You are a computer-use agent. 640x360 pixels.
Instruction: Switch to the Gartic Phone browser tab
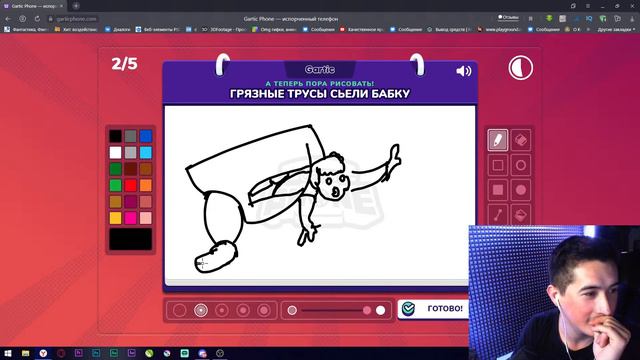[33, 6]
